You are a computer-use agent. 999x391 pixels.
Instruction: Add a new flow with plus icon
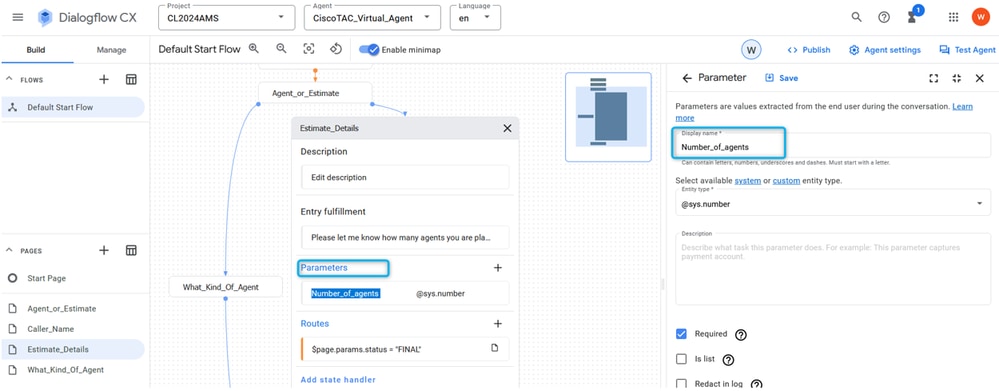[x=104, y=79]
